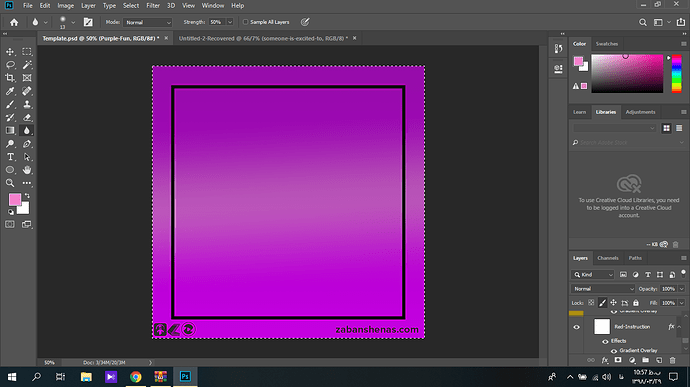Screen dimensions: 690x387
Task: Open the Edit Toolbar three-dots menu
Action: click(x=27, y=183)
